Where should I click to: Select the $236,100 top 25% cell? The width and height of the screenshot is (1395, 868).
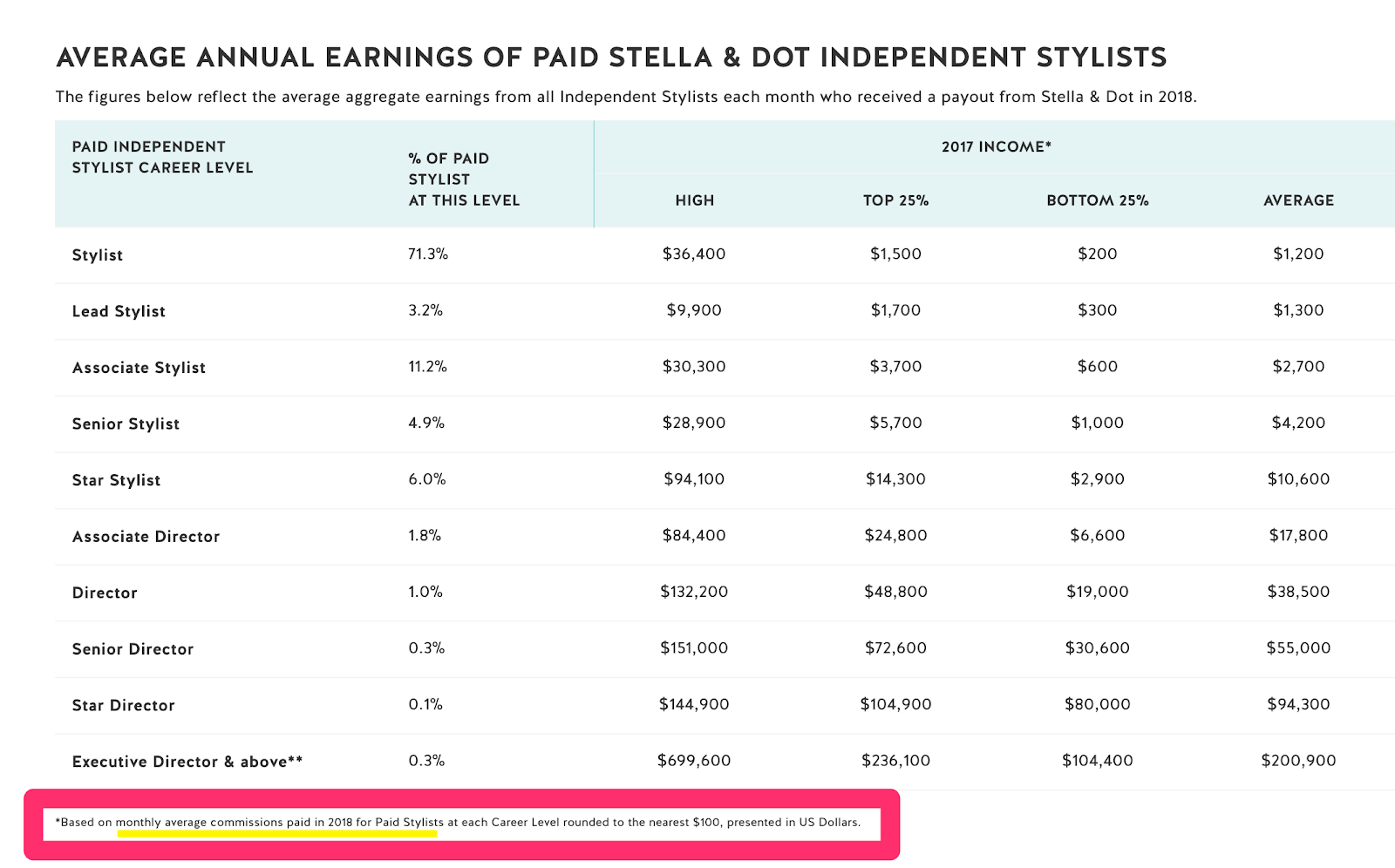pos(895,761)
